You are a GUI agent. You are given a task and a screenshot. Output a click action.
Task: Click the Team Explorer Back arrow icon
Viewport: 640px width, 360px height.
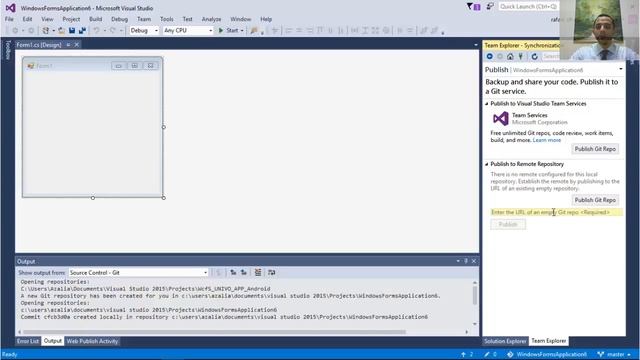pos(489,56)
